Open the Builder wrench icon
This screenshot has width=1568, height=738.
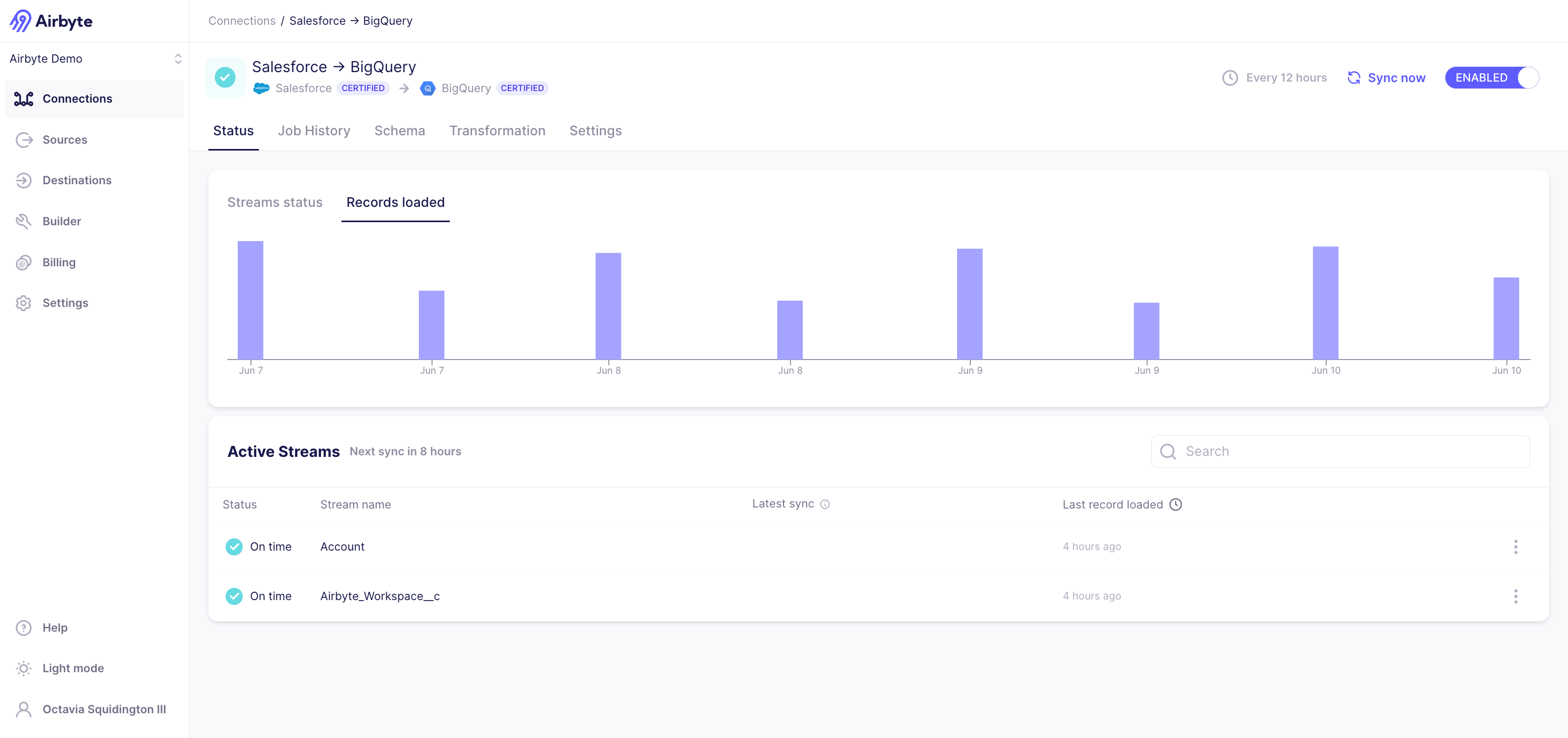(24, 221)
